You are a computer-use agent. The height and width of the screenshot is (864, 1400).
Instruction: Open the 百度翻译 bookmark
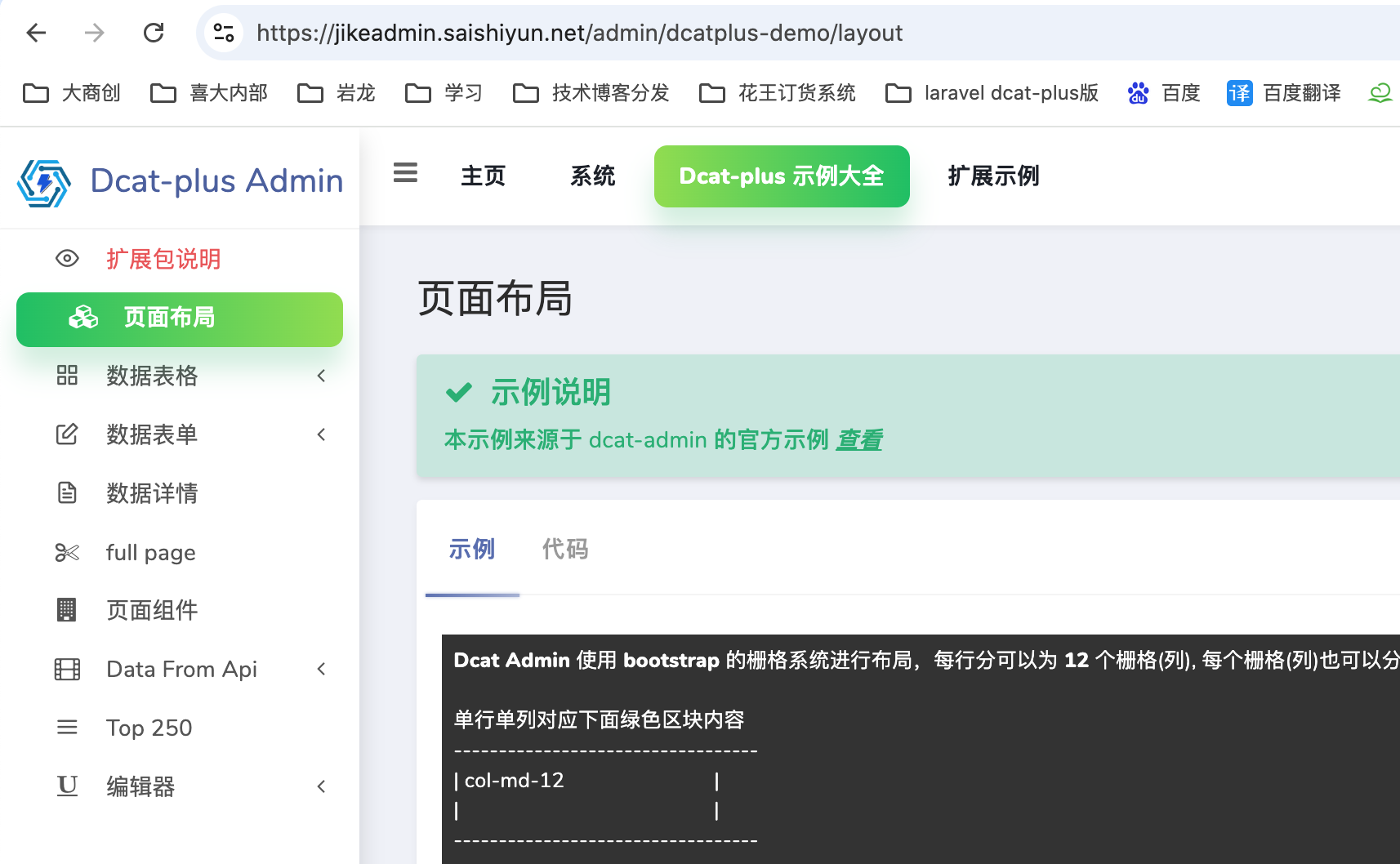click(1284, 93)
